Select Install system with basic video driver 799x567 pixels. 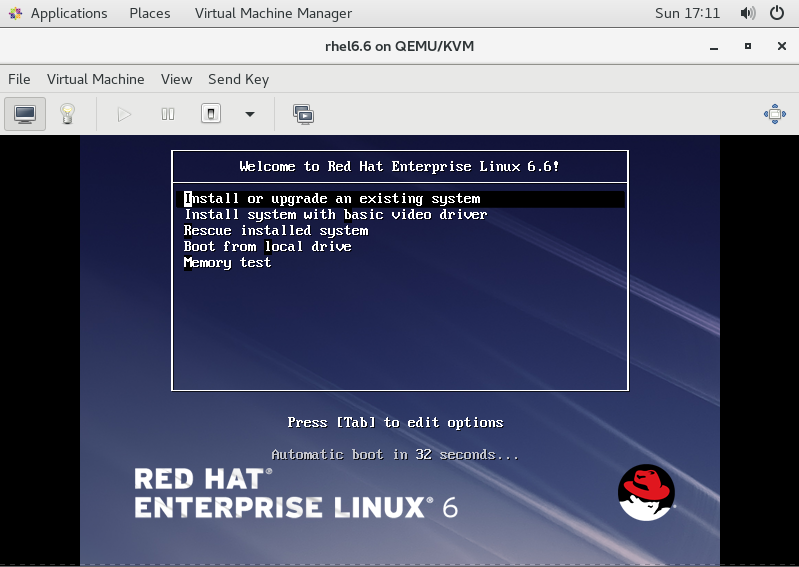336,214
